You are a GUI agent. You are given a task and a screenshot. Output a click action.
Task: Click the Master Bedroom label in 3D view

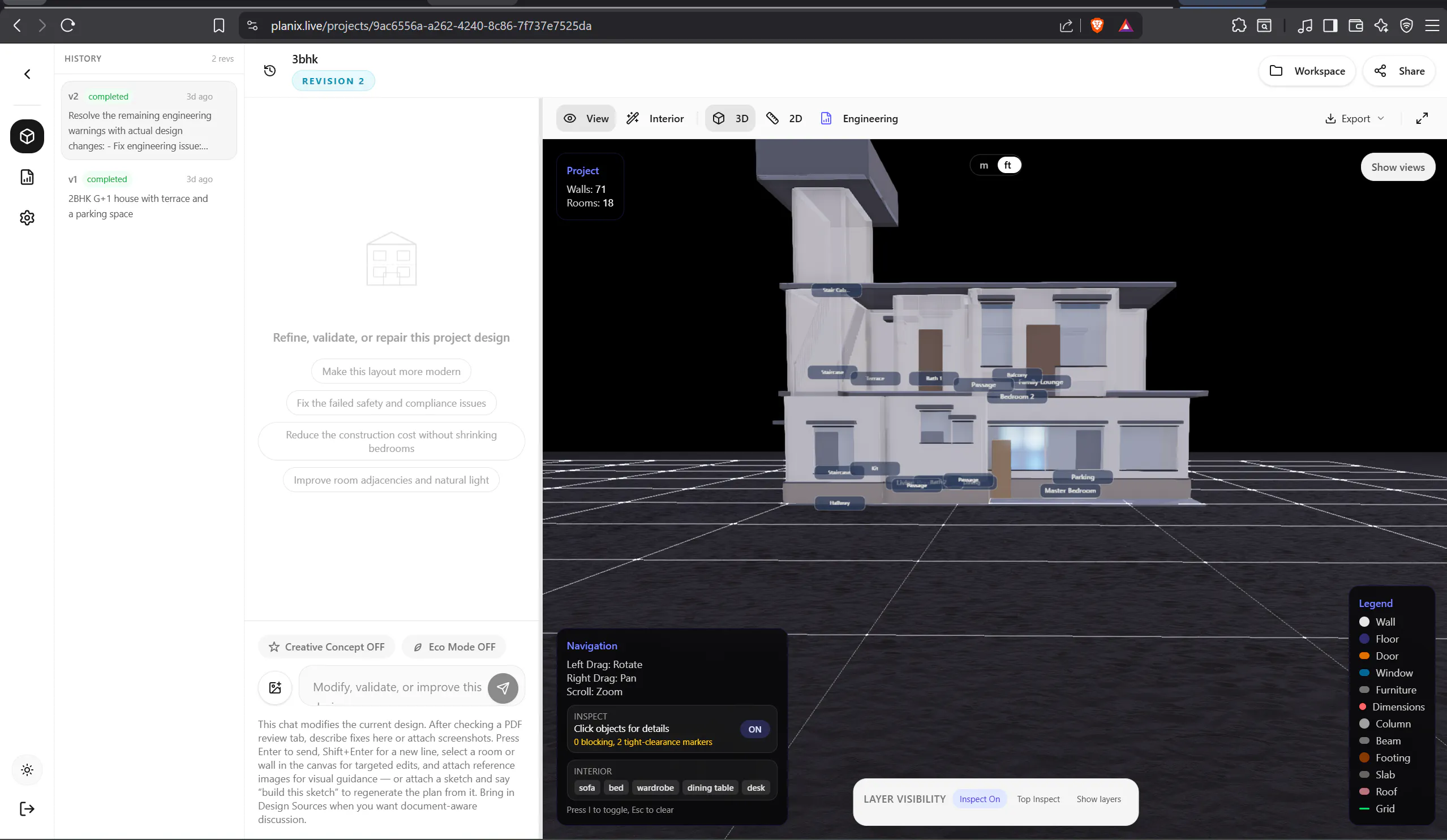click(x=1070, y=490)
